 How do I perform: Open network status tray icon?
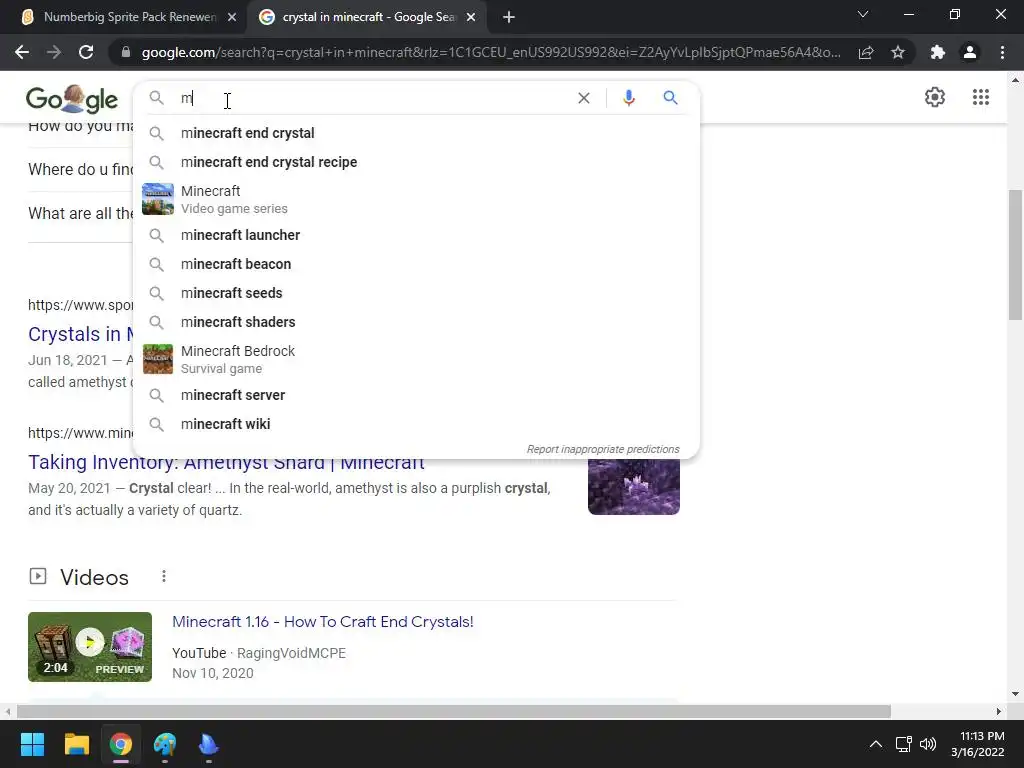[x=904, y=744]
